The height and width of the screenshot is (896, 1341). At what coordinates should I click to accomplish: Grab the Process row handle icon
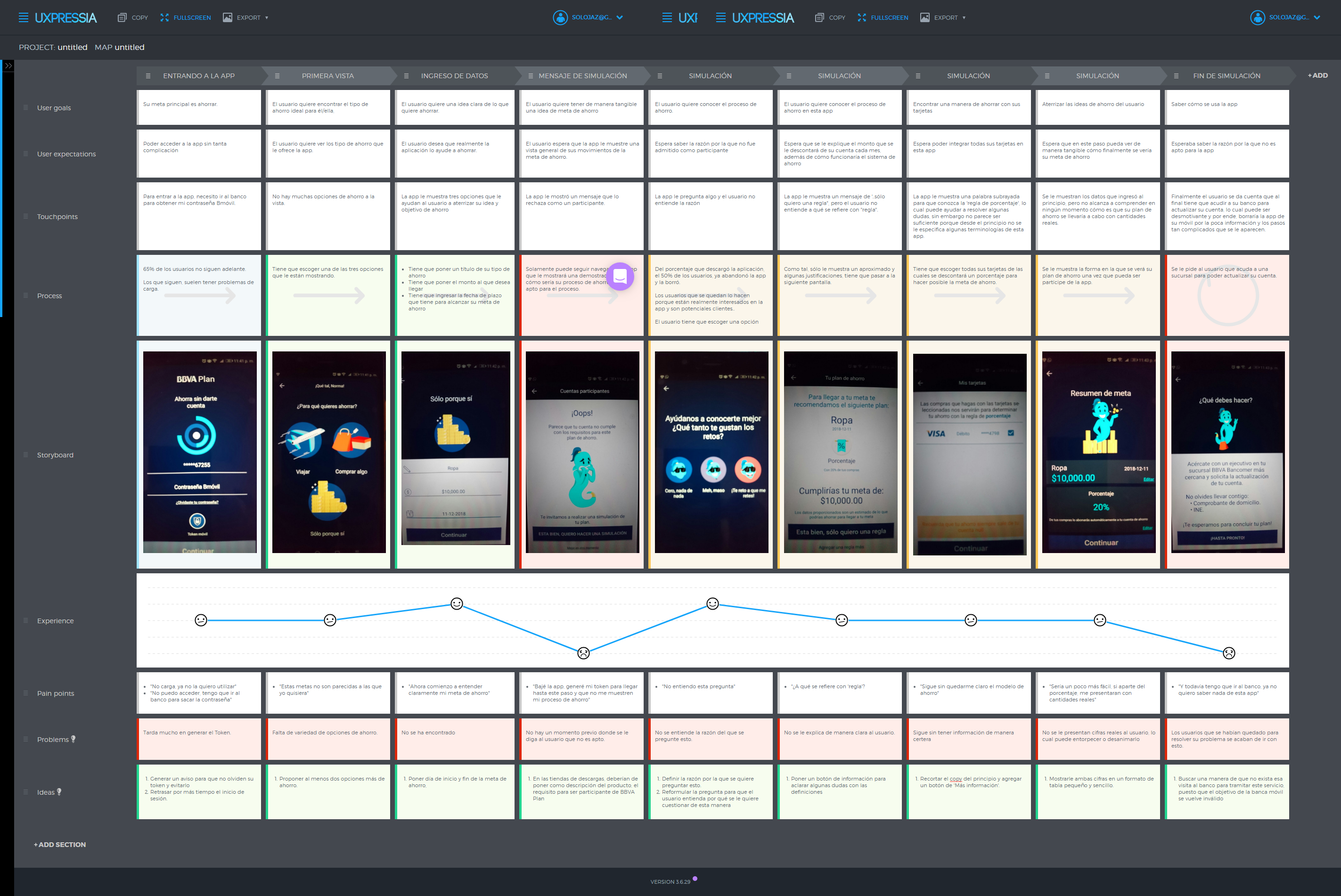tap(25, 295)
